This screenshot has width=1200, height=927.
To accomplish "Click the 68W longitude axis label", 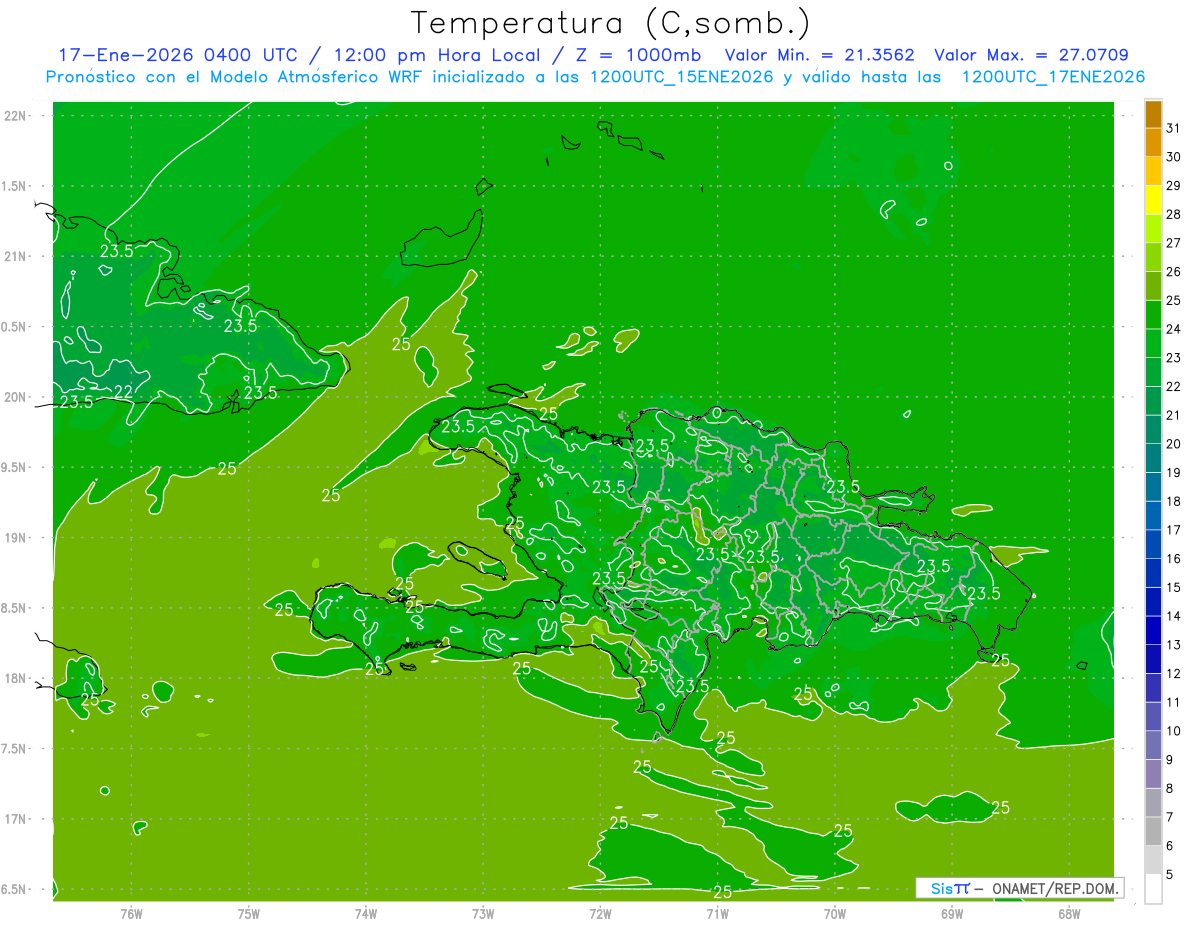I will click(x=1068, y=913).
